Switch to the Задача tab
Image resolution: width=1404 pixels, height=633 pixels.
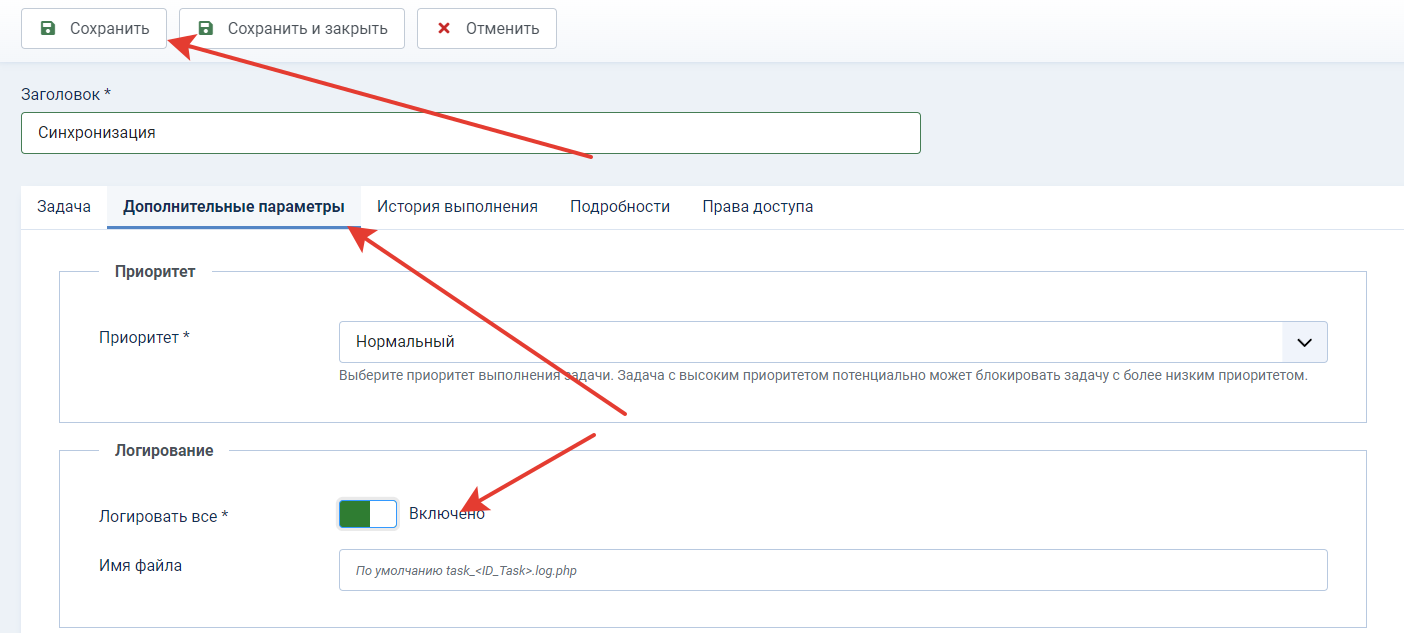click(x=64, y=207)
